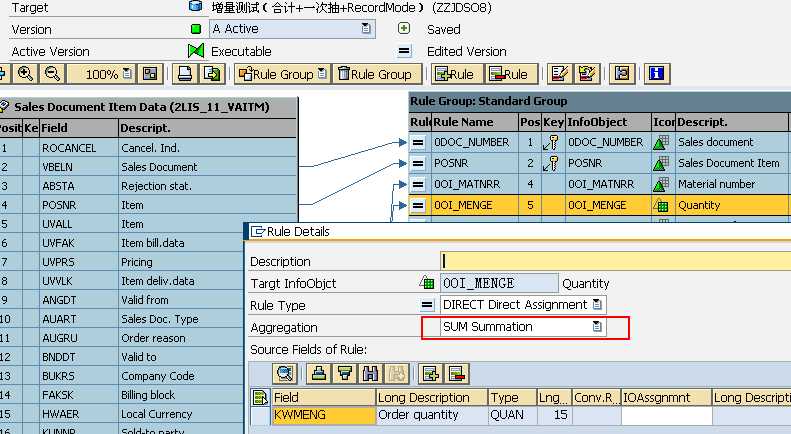Image resolution: width=791 pixels, height=434 pixels.
Task: Select the VBELN source field row
Action: [149, 167]
